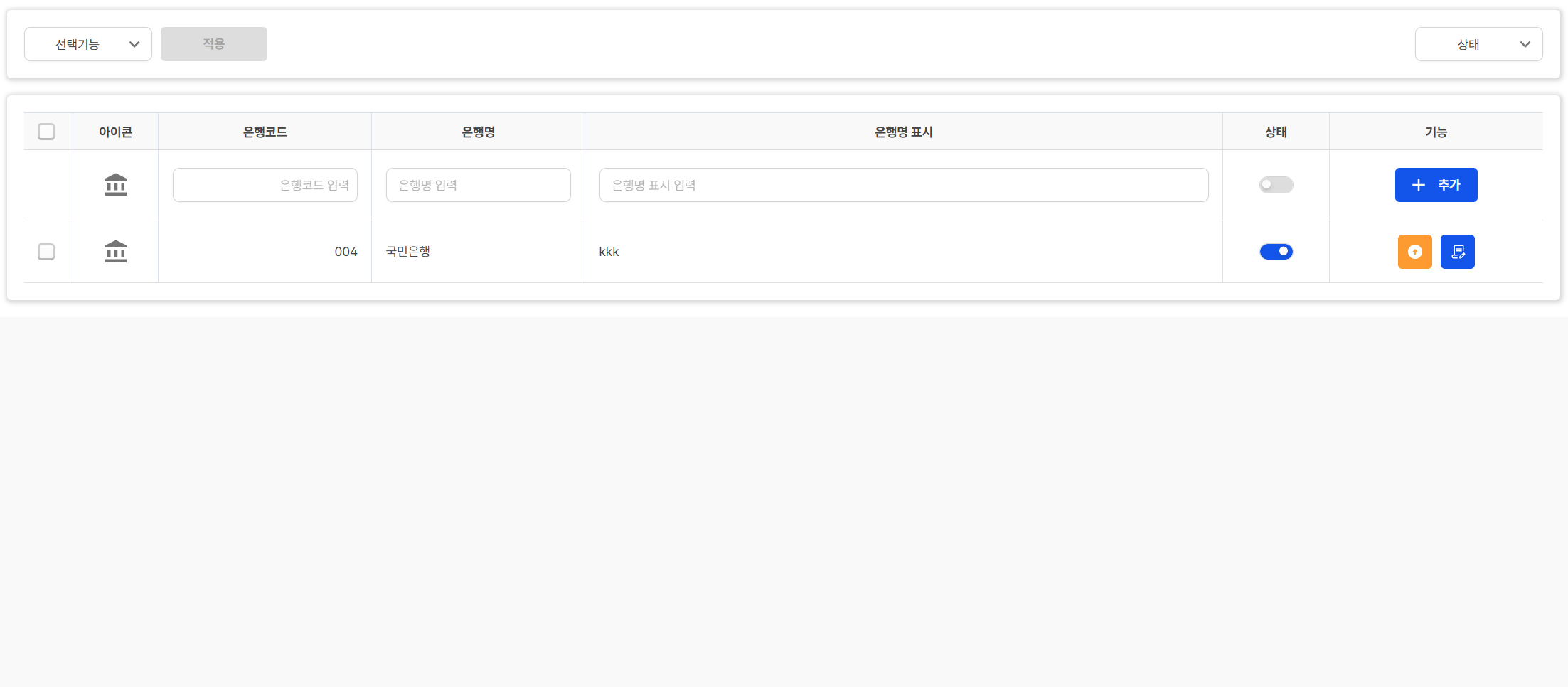The height and width of the screenshot is (687, 1568).
Task: Expand the 상태 filter dropdown
Action: click(x=1478, y=44)
